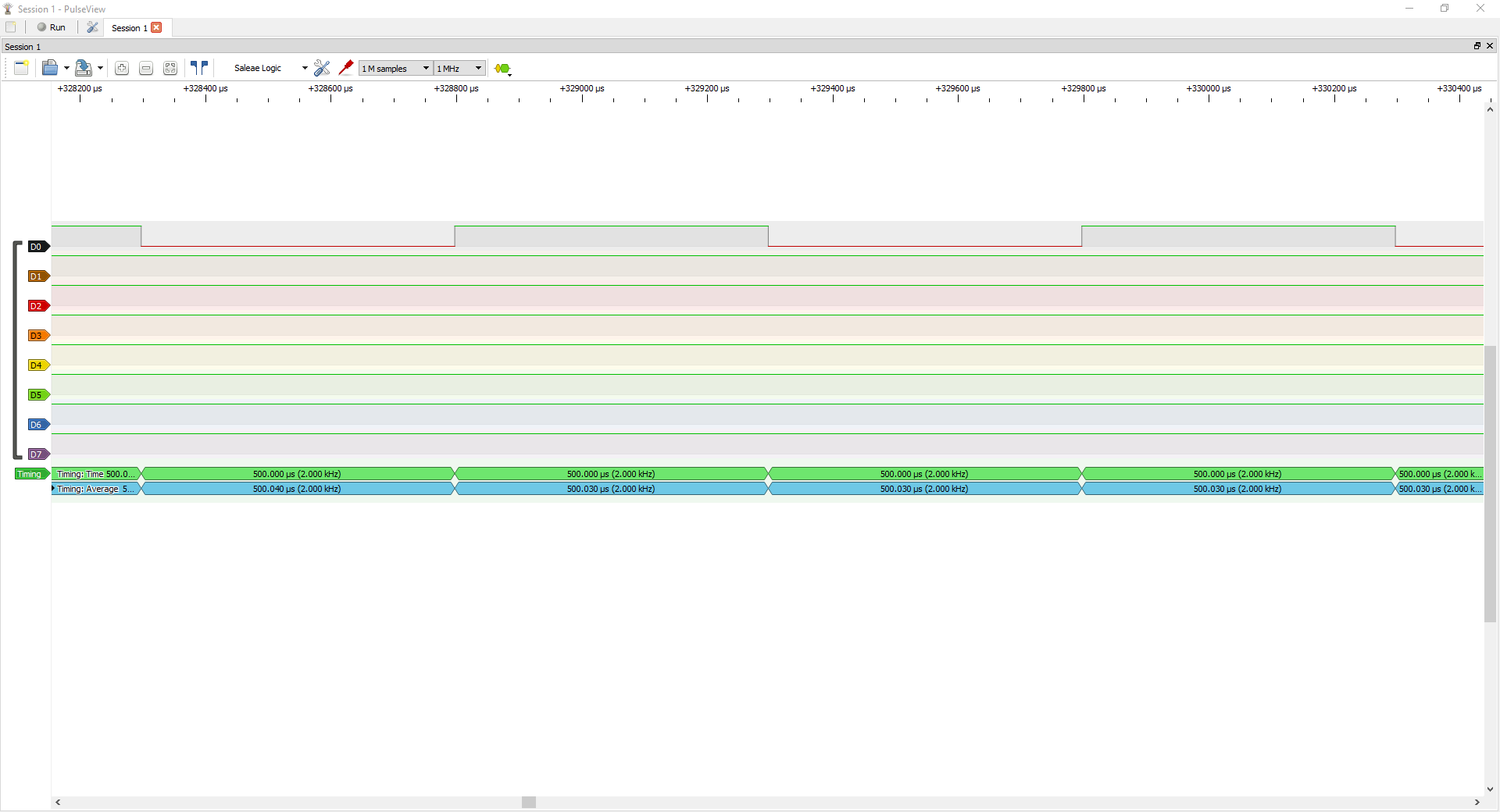This screenshot has width=1500, height=812.
Task: Expand the Save file dropdown arrow
Action: coord(101,69)
